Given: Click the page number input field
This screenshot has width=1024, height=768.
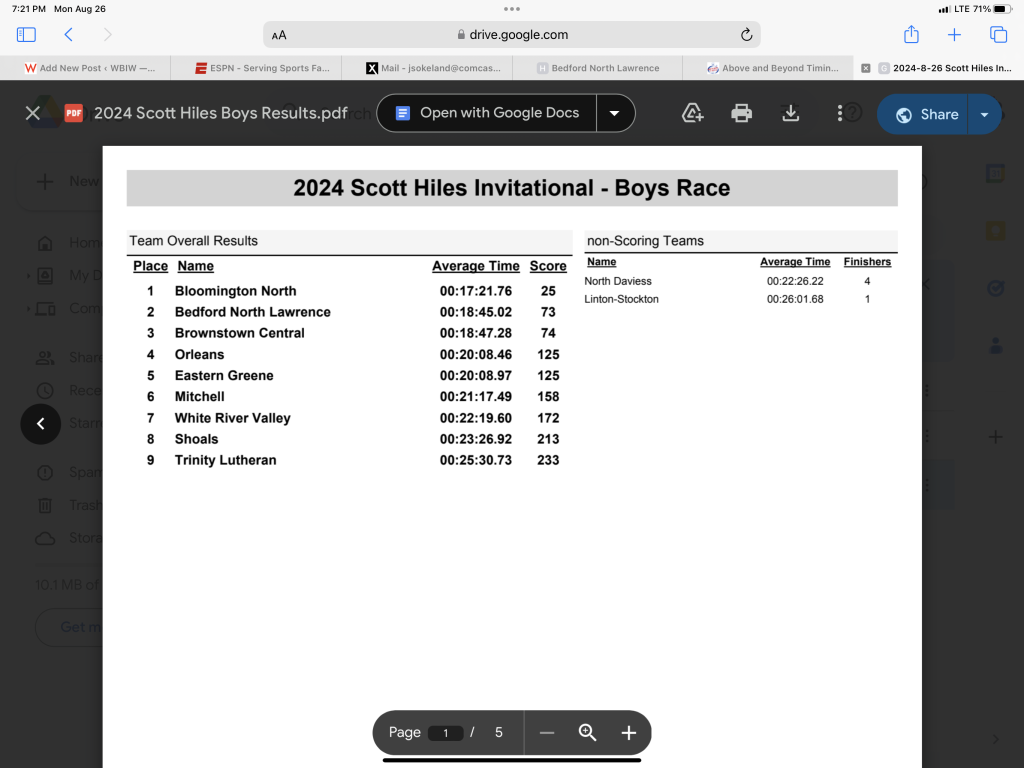Looking at the screenshot, I should 445,733.
